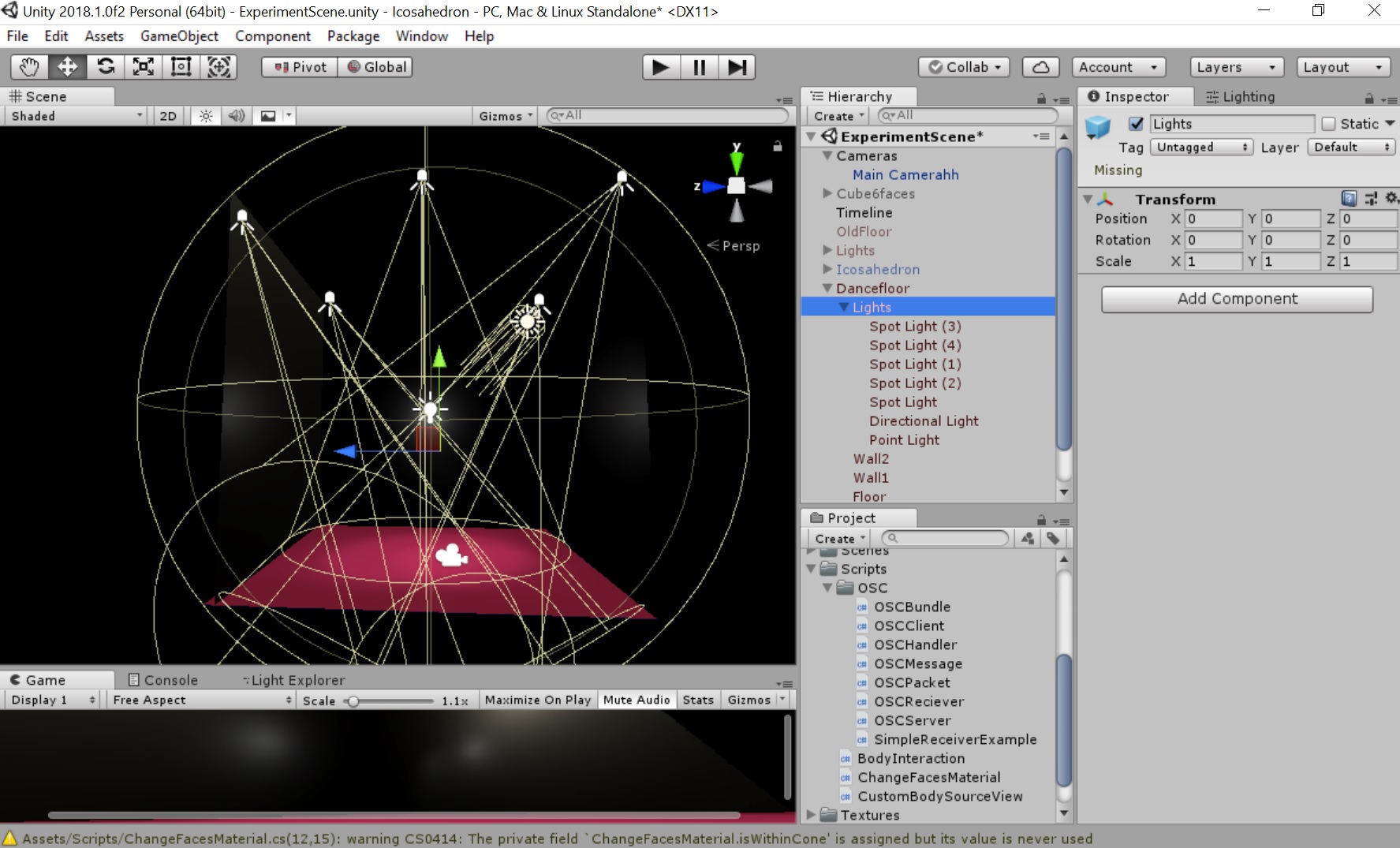1400x848 pixels.
Task: Enable the Static checkbox
Action: coord(1329,124)
